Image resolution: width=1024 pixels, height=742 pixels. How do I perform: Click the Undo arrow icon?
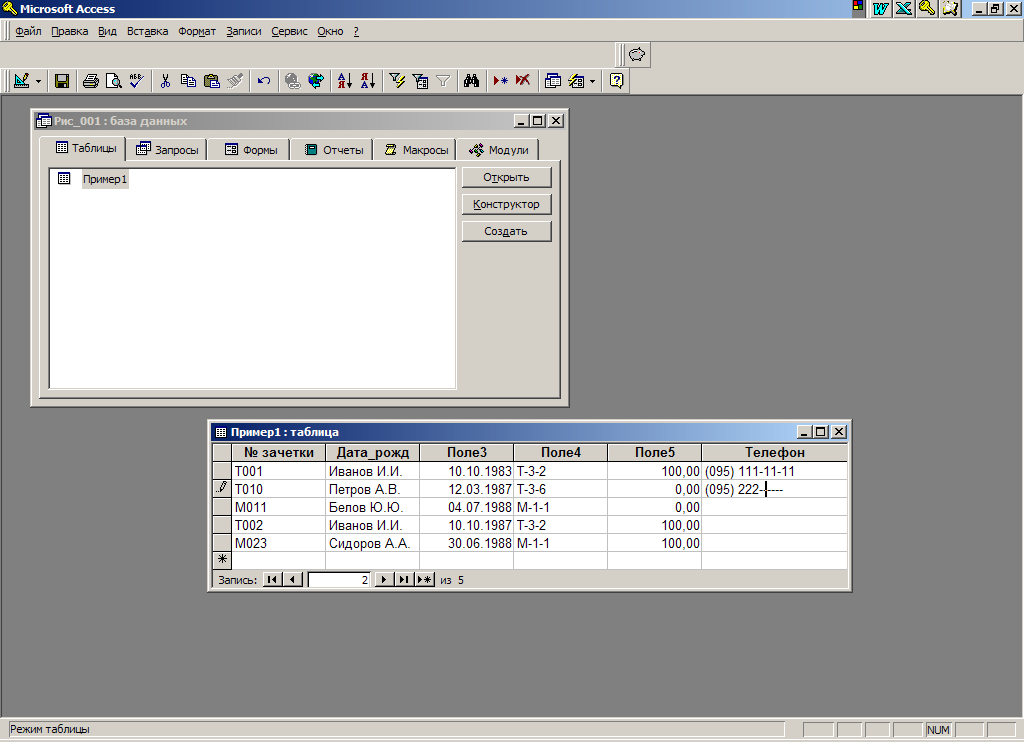tap(264, 81)
